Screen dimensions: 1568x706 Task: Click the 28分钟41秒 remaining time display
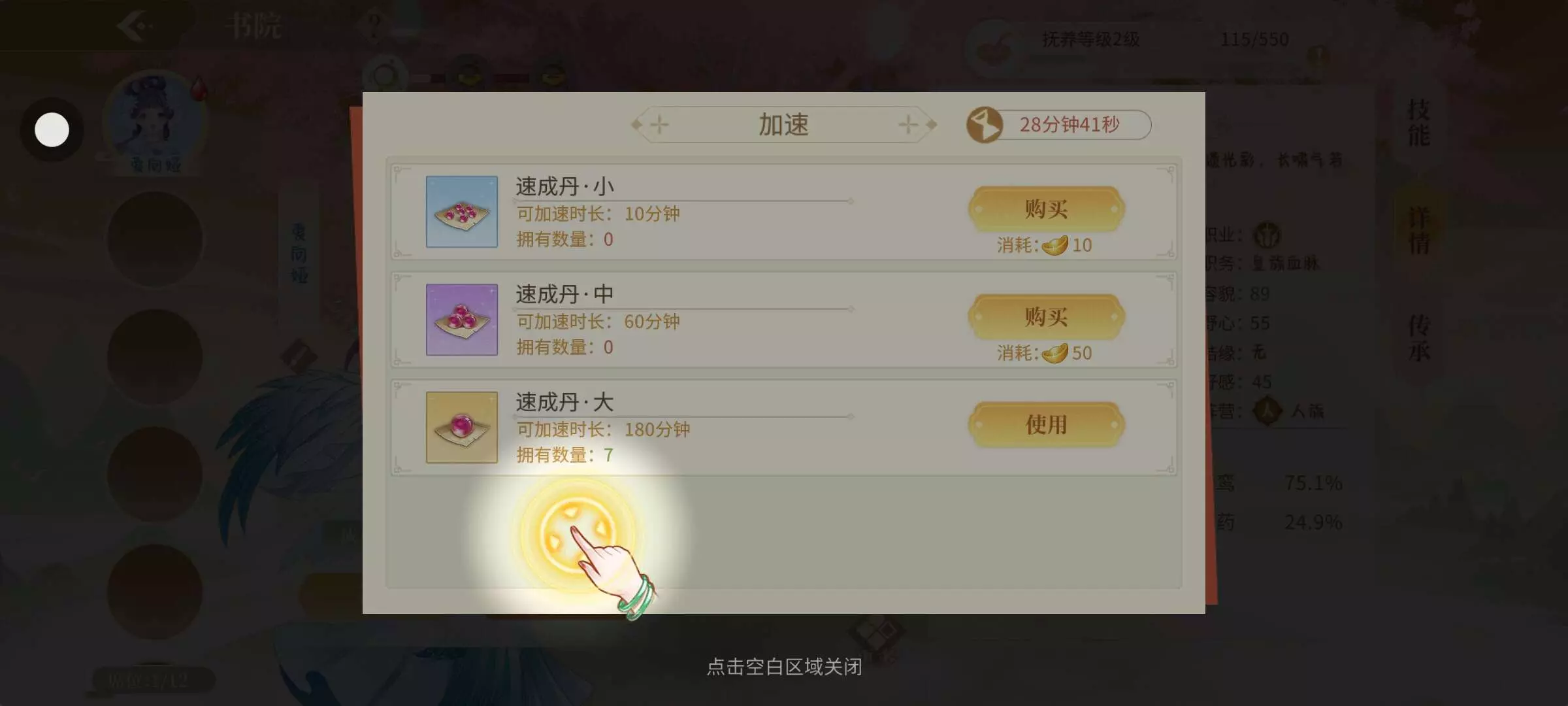(1070, 124)
